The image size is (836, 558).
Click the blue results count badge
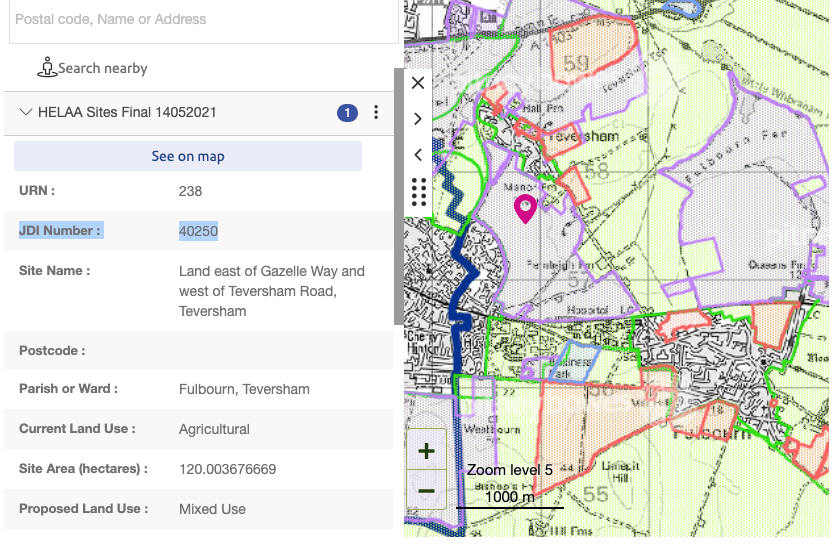pyautogui.click(x=347, y=113)
